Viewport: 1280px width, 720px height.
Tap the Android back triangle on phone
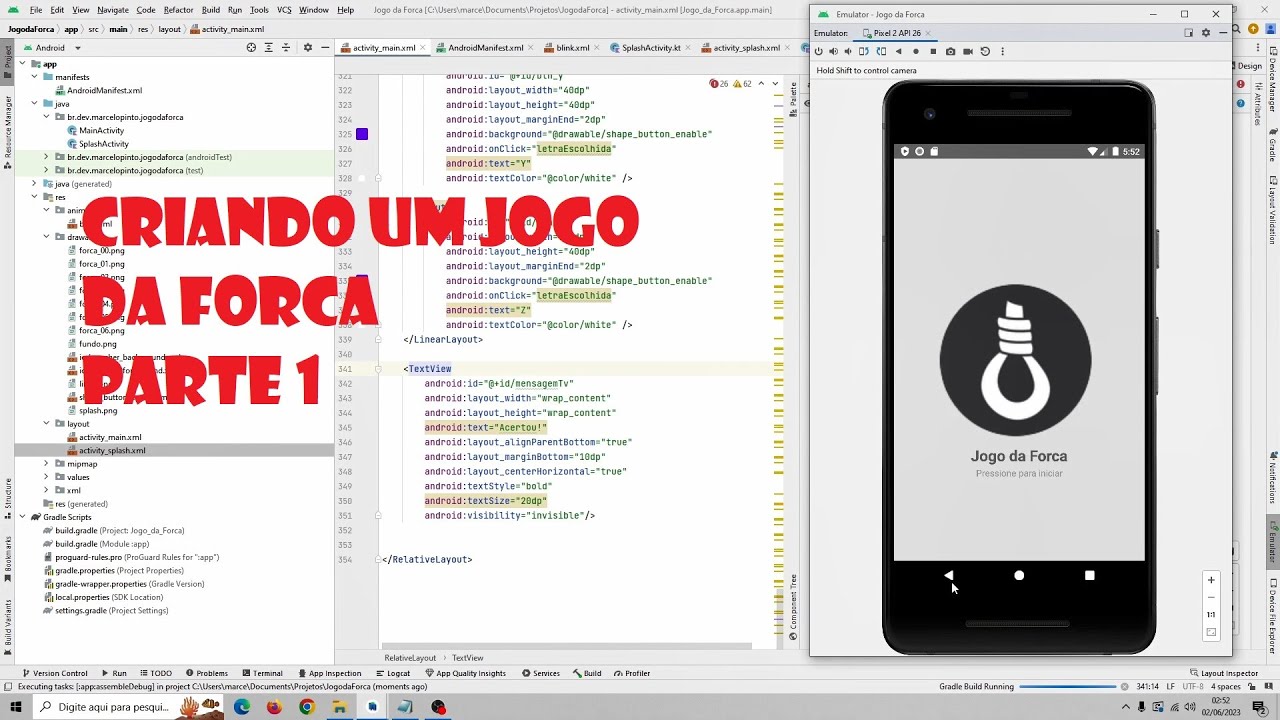coord(949,575)
